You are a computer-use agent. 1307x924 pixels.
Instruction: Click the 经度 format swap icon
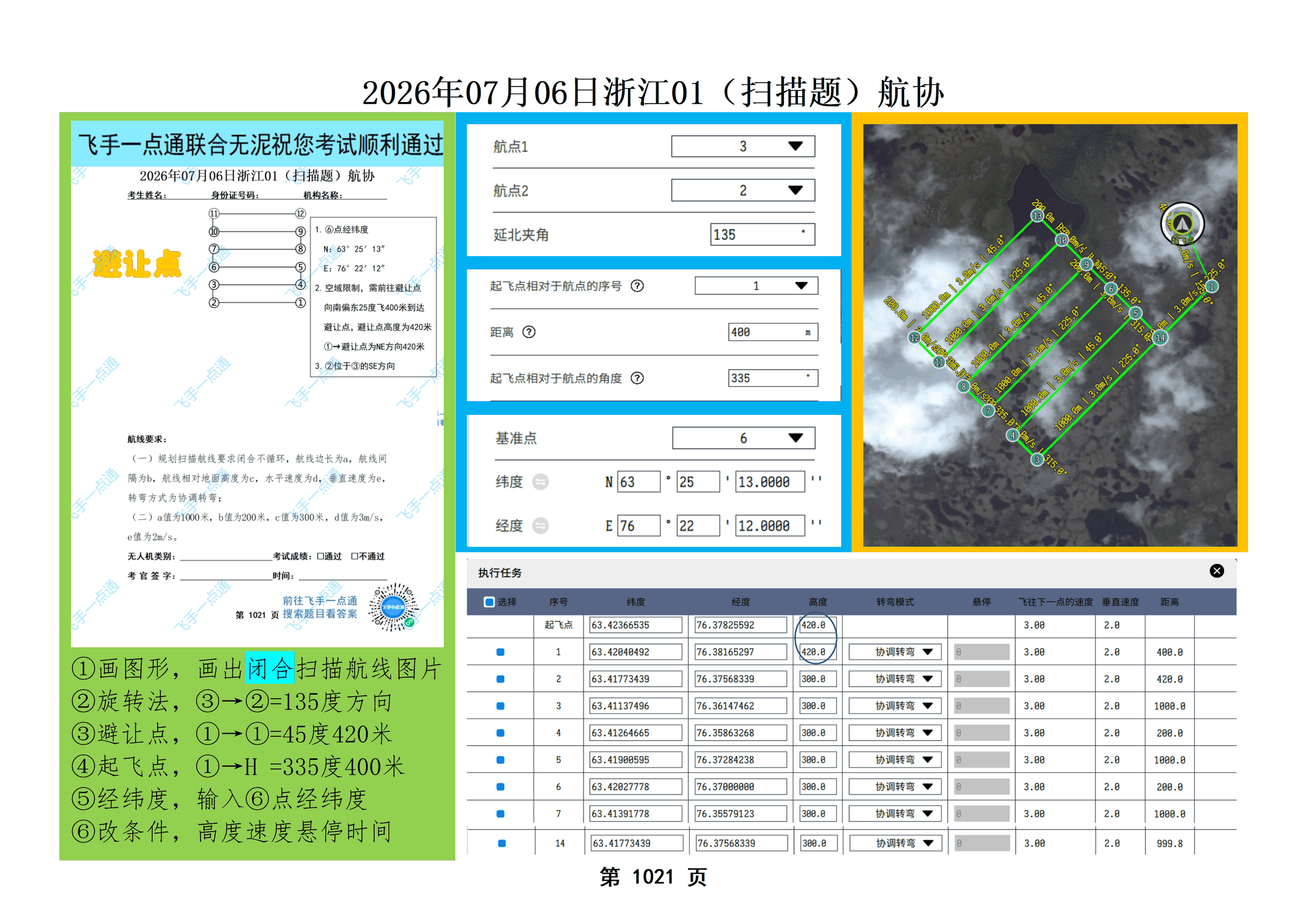(x=540, y=526)
